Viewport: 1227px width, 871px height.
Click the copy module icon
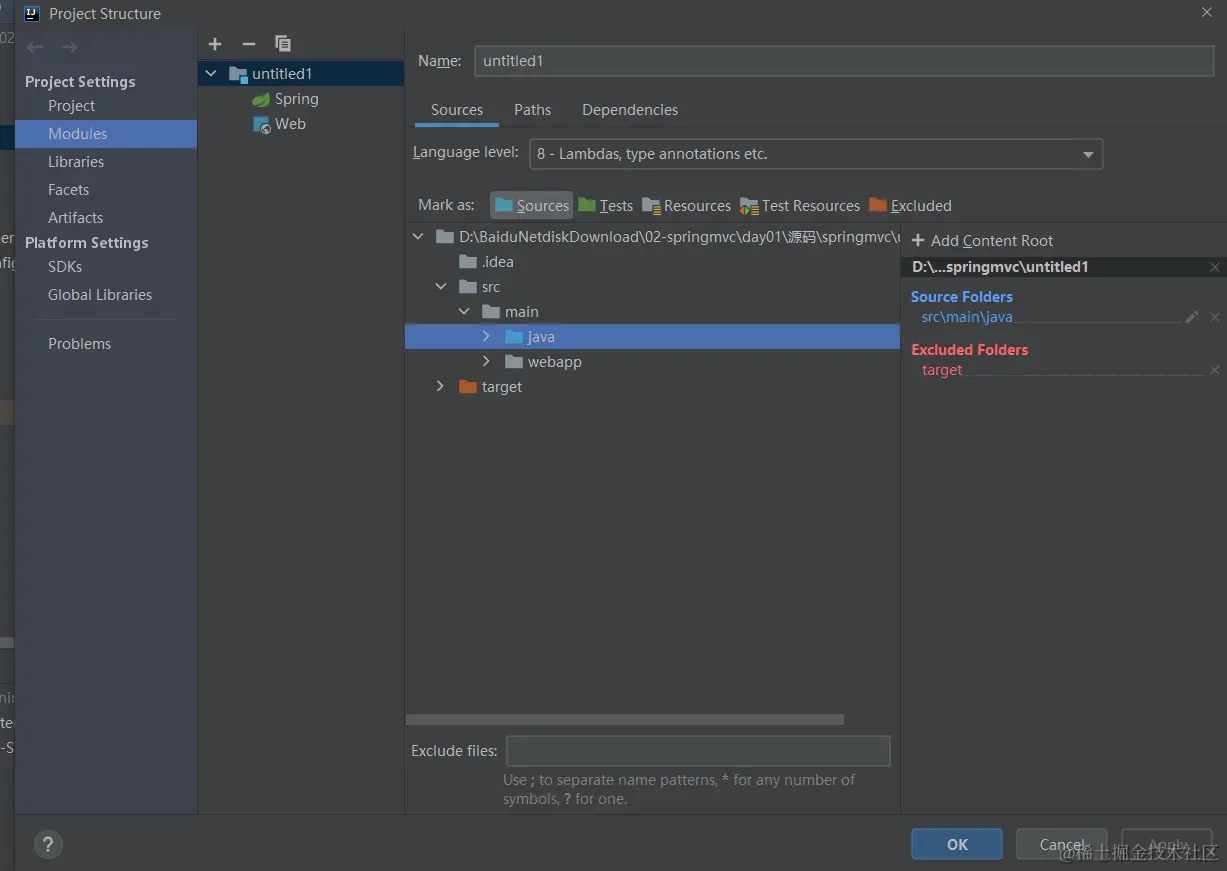(x=283, y=44)
